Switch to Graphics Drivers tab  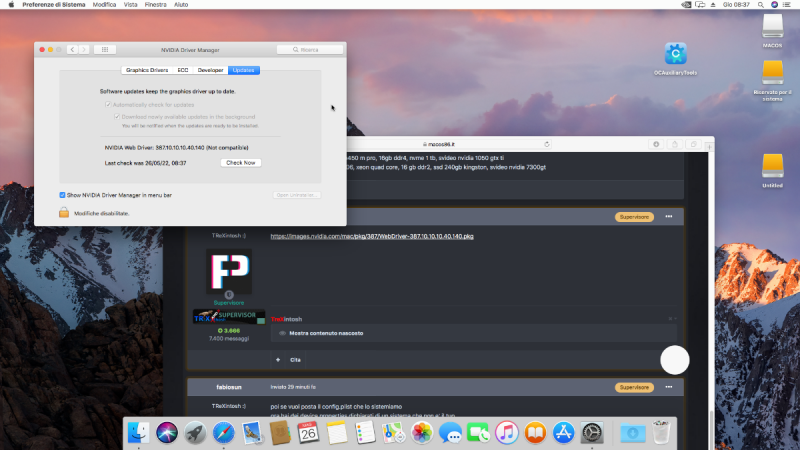tap(147, 70)
